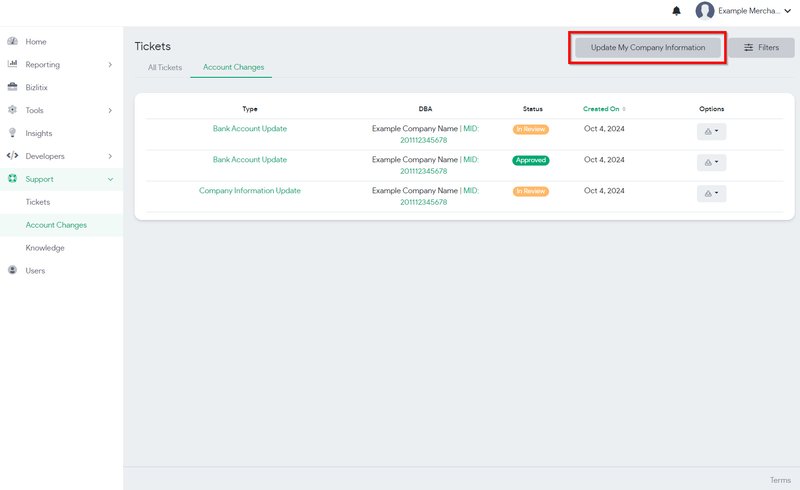Click the Type column header
The image size is (800, 490).
click(x=249, y=109)
